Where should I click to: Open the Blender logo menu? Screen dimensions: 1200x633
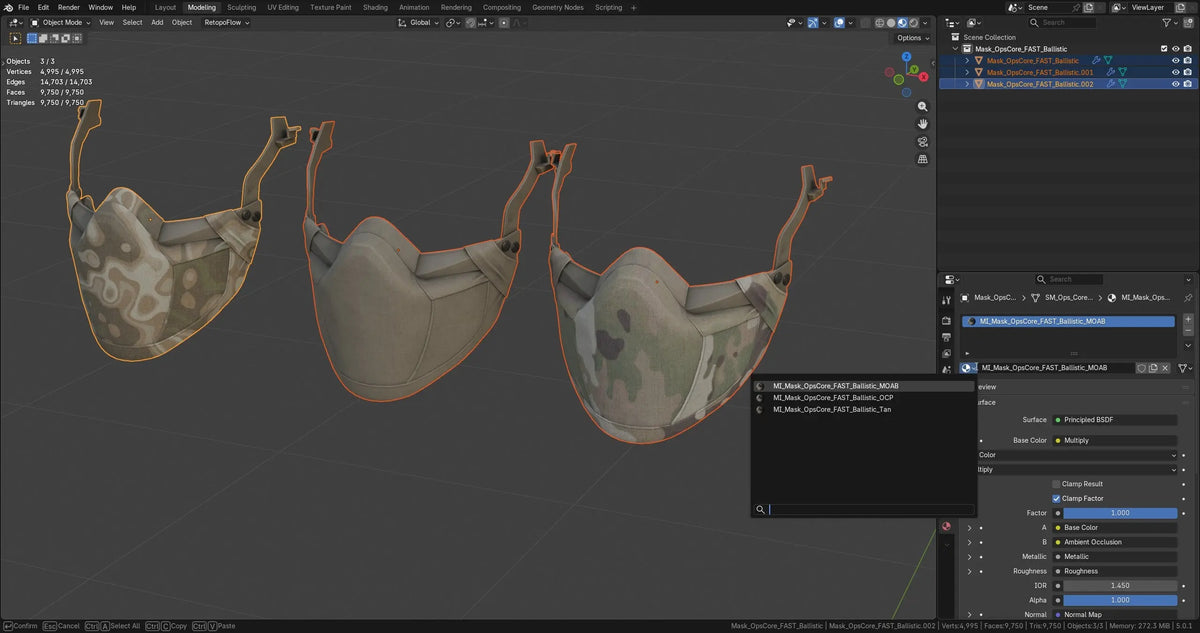(7, 7)
